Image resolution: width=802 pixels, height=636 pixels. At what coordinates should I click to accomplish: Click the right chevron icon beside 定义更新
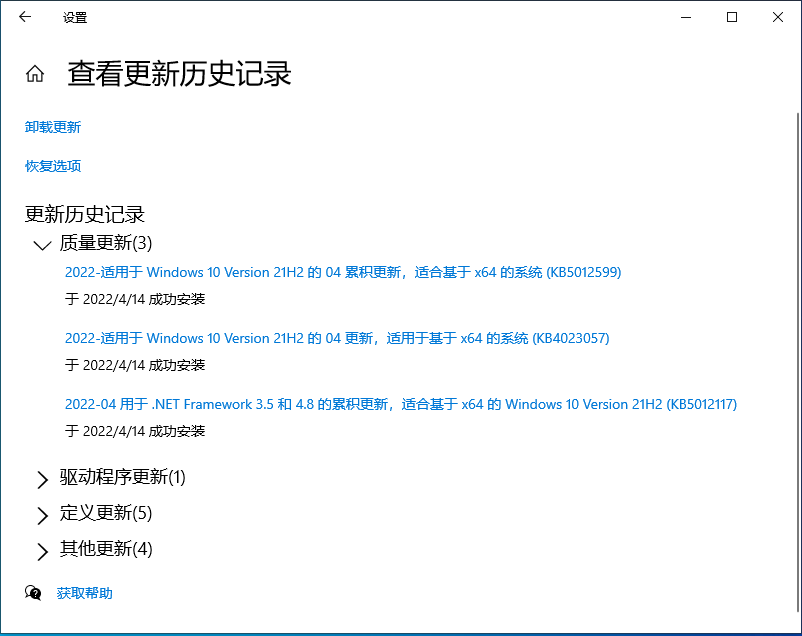click(x=41, y=514)
